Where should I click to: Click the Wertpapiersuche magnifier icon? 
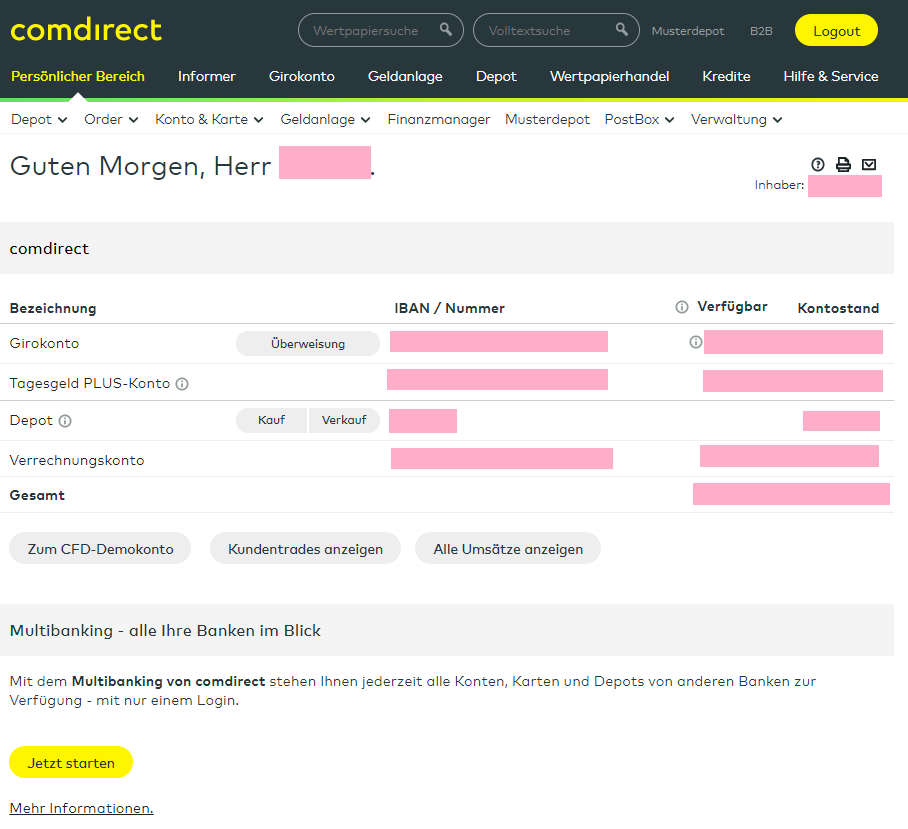pyautogui.click(x=446, y=30)
